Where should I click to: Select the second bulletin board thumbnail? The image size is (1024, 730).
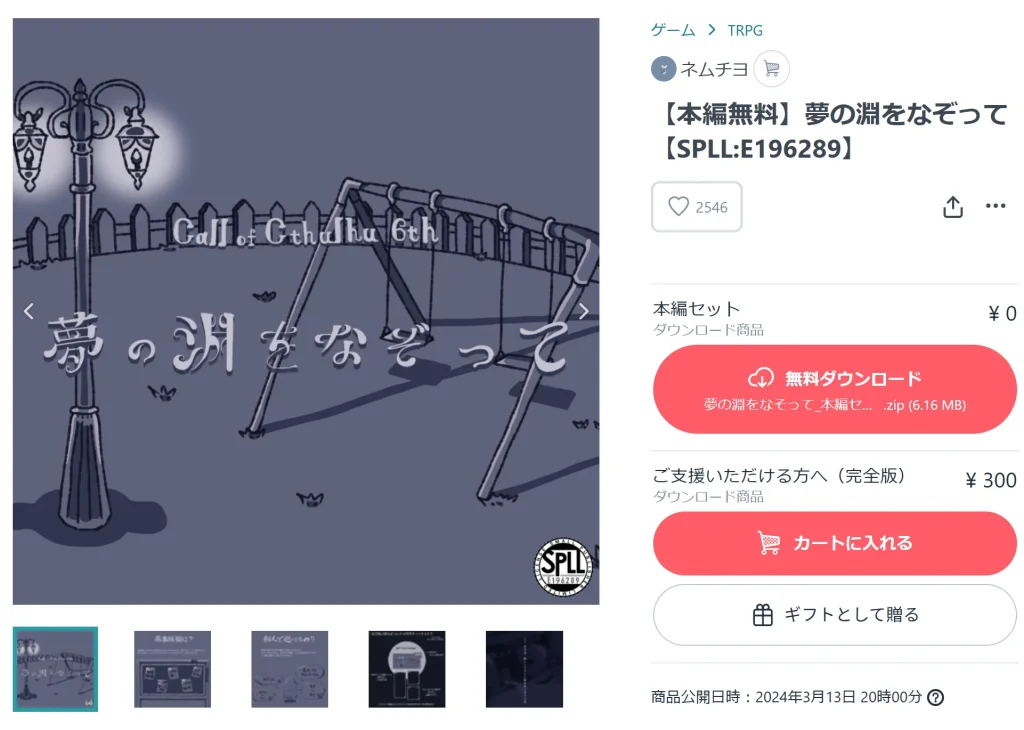[x=172, y=669]
